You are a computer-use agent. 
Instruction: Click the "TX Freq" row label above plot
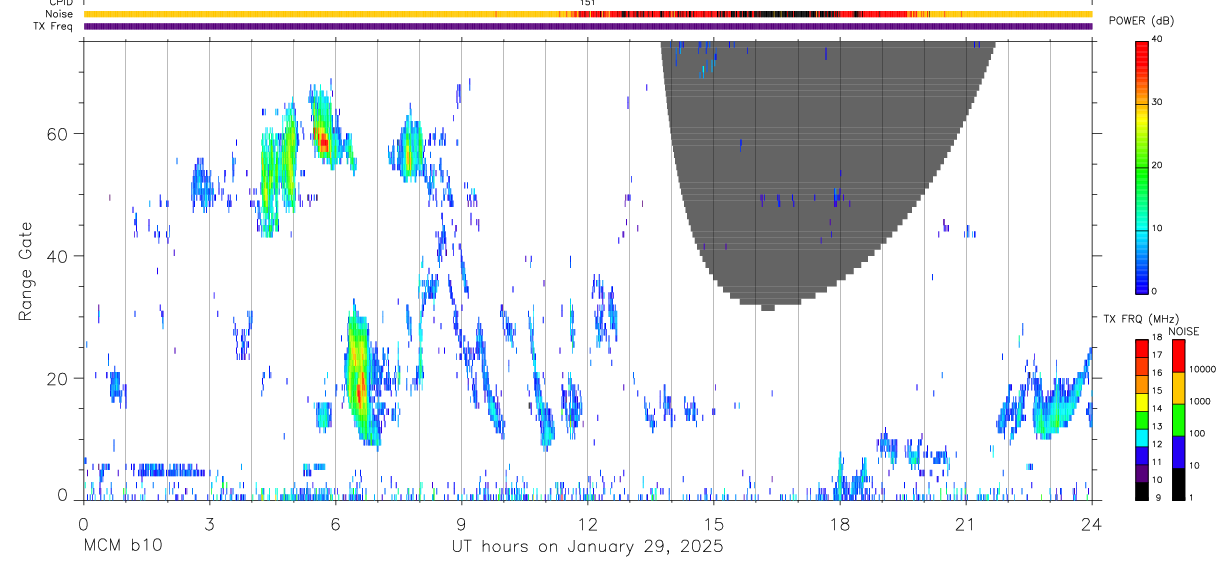[x=55, y=26]
